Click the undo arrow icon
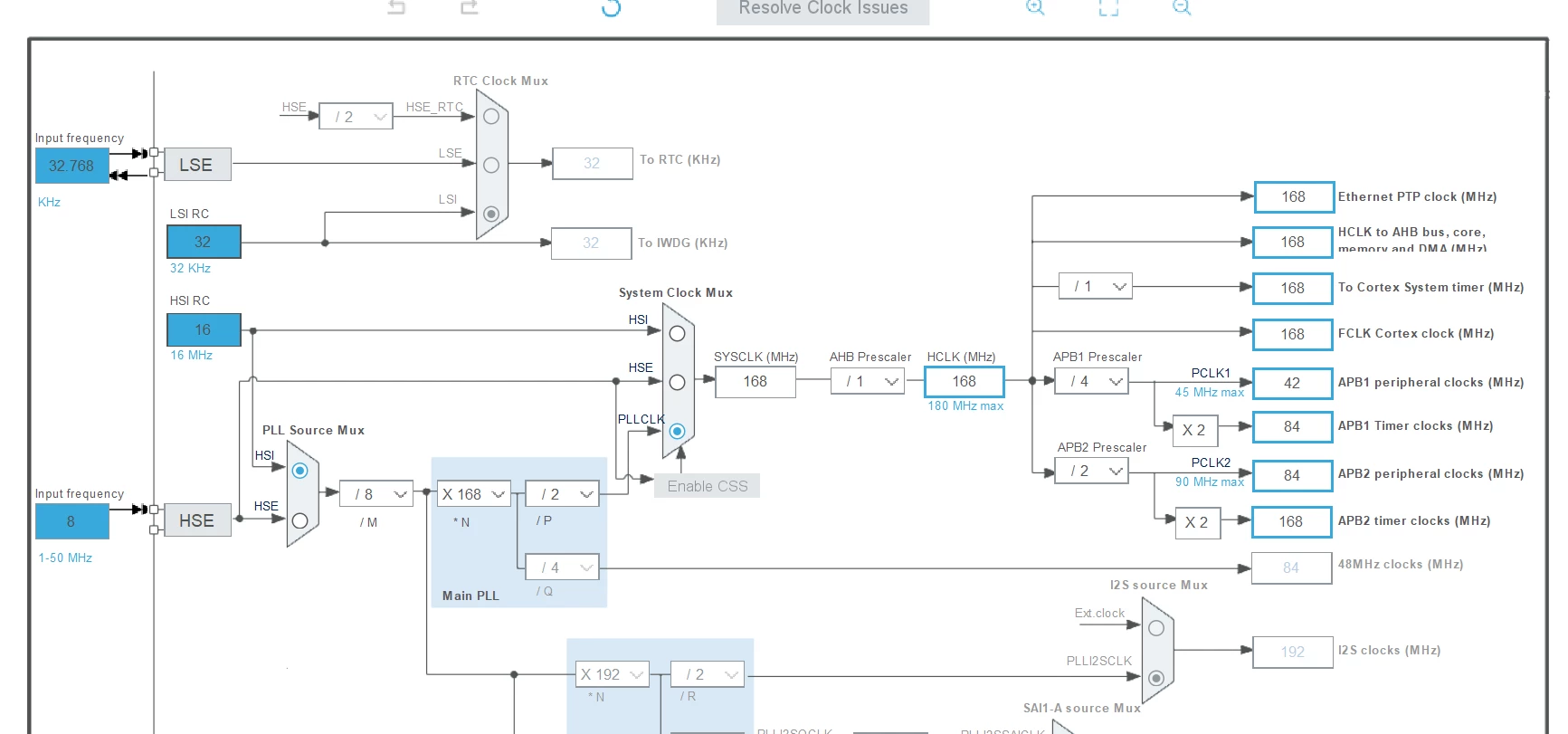The height and width of the screenshot is (734, 1568). pos(396,7)
